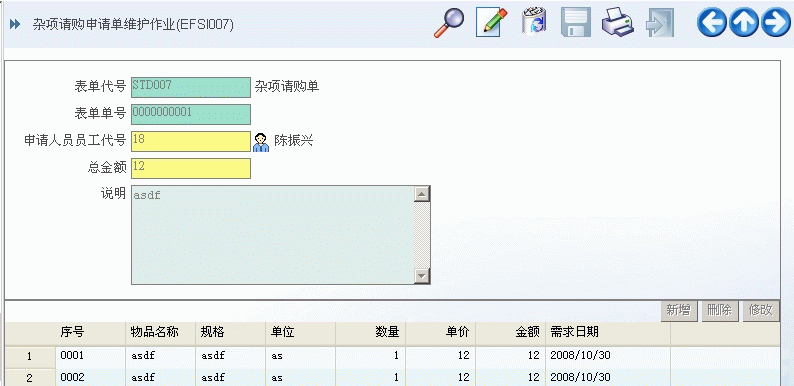Image resolution: width=794 pixels, height=386 pixels.
Task: Click the floppy disk save icon
Action: [x=576, y=22]
